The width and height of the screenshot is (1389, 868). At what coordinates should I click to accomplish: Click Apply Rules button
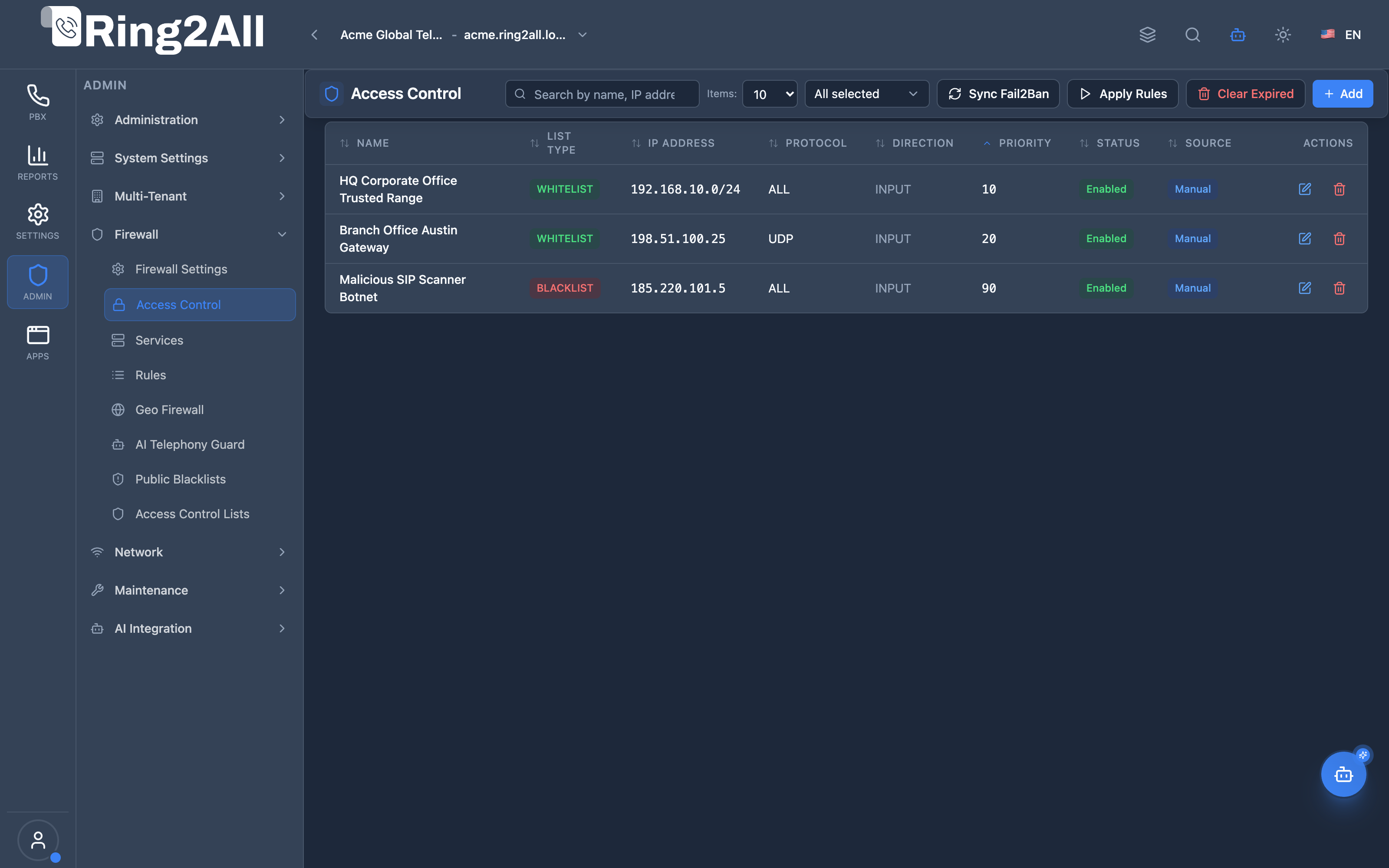(x=1122, y=94)
